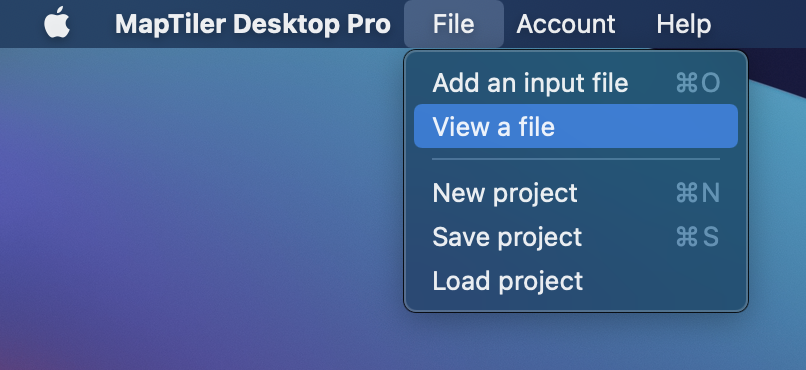Select Load project
This screenshot has width=806, height=370.
(x=576, y=281)
